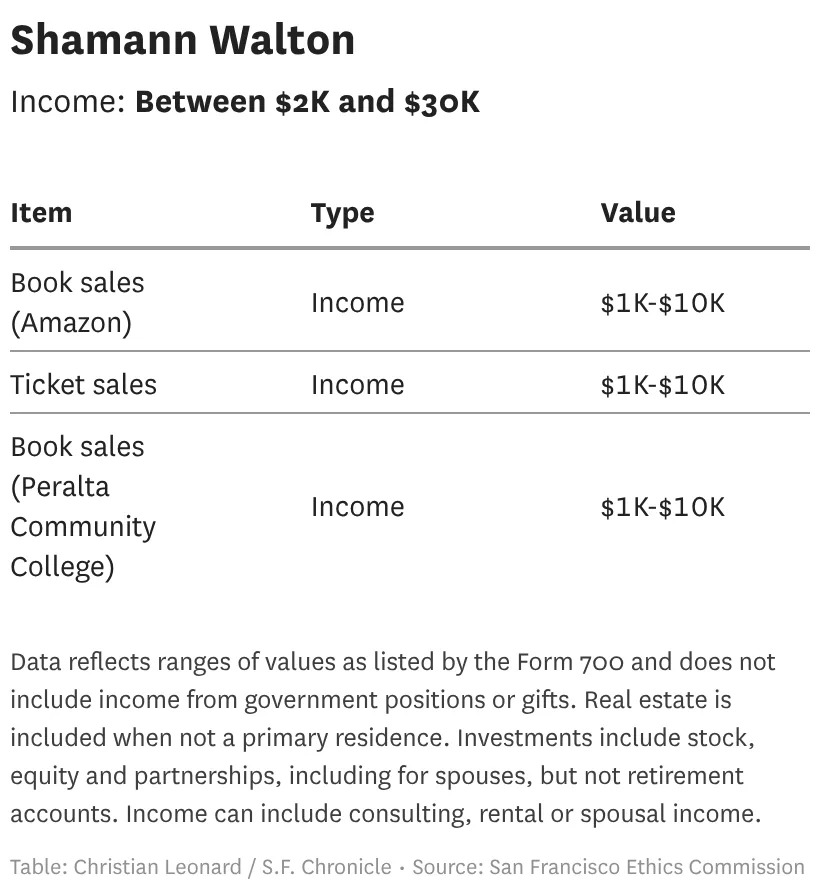This screenshot has width=820, height=894.
Task: Click the Value cell for Amazon book sales
Action: pos(662,303)
